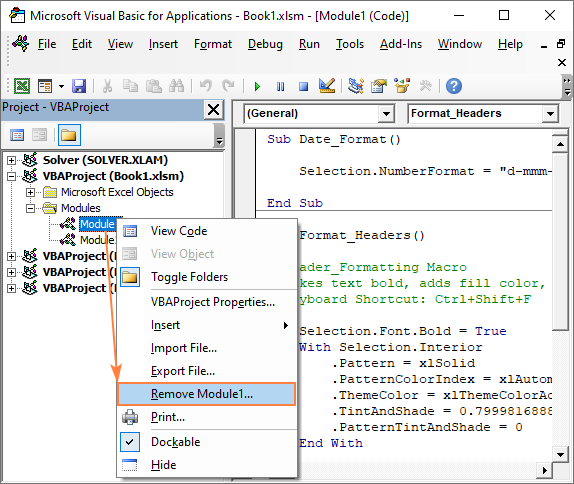The image size is (574, 484).
Task: Open the View menu
Action: click(x=120, y=44)
